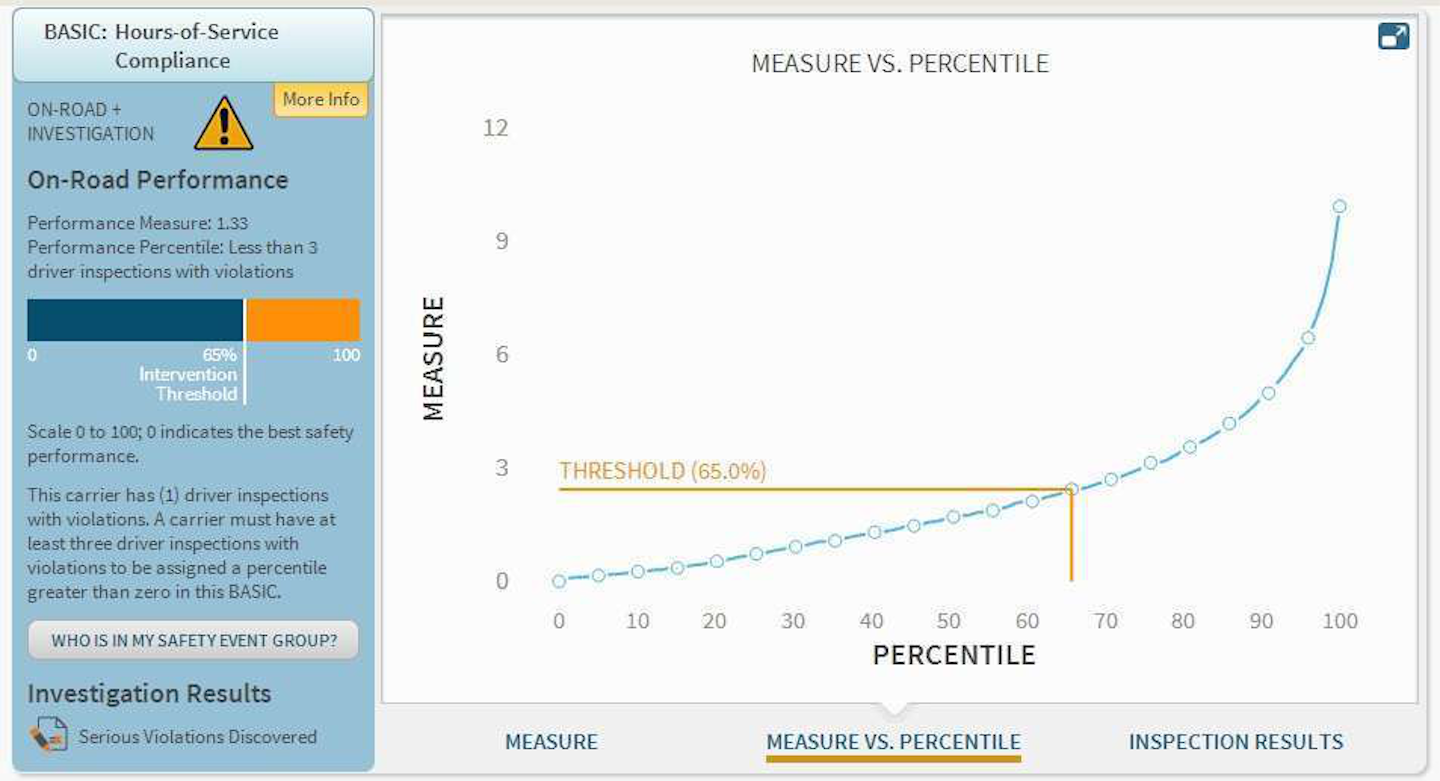Open the More Info button

point(320,99)
